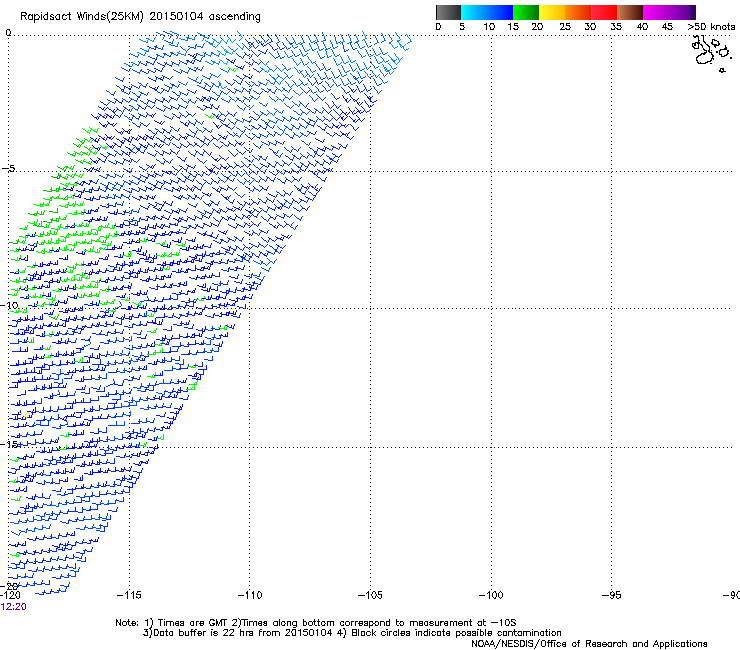This screenshot has height=650, width=740.
Task: Click legend tick label 40
Action: tap(642, 26)
